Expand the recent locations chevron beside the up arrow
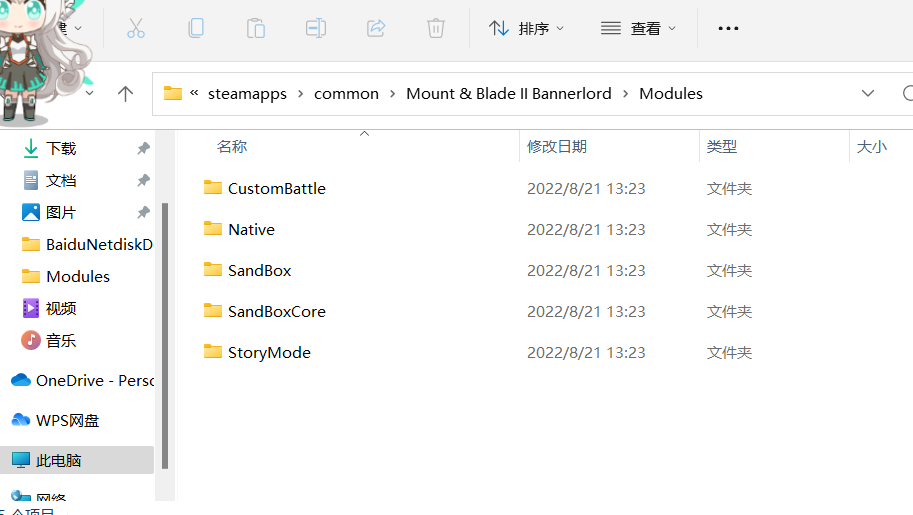Viewport: 913px width, 515px height. [90, 93]
